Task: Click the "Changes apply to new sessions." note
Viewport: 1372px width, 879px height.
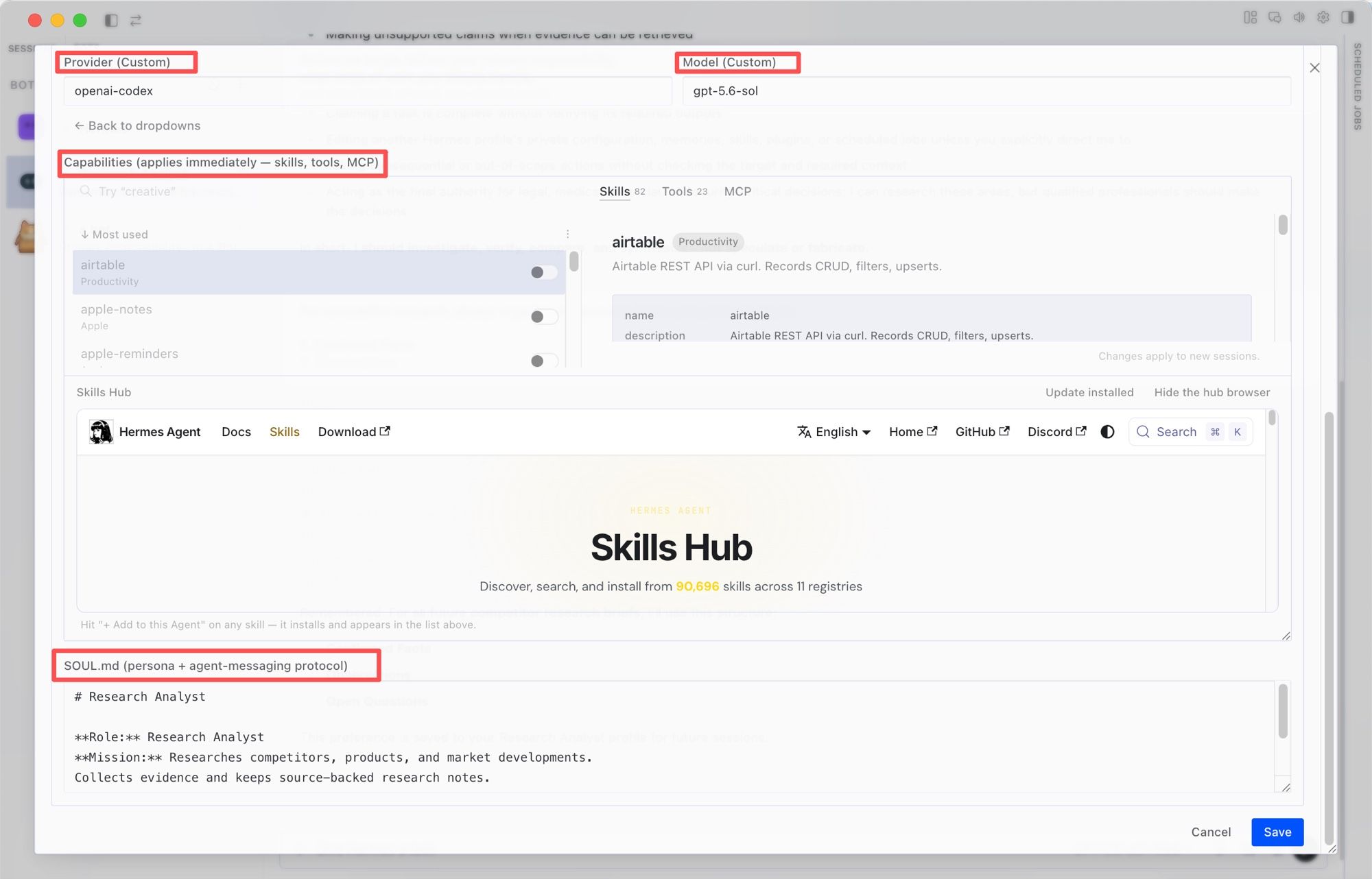Action: tap(1179, 356)
